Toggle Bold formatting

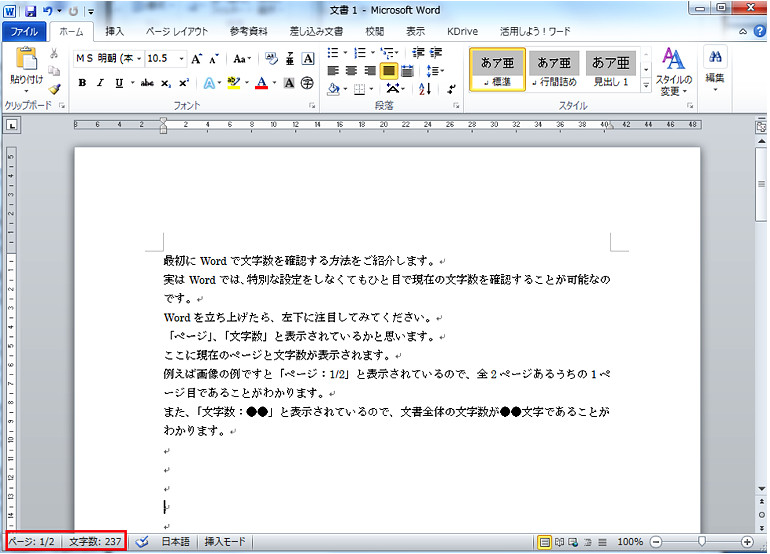(82, 83)
